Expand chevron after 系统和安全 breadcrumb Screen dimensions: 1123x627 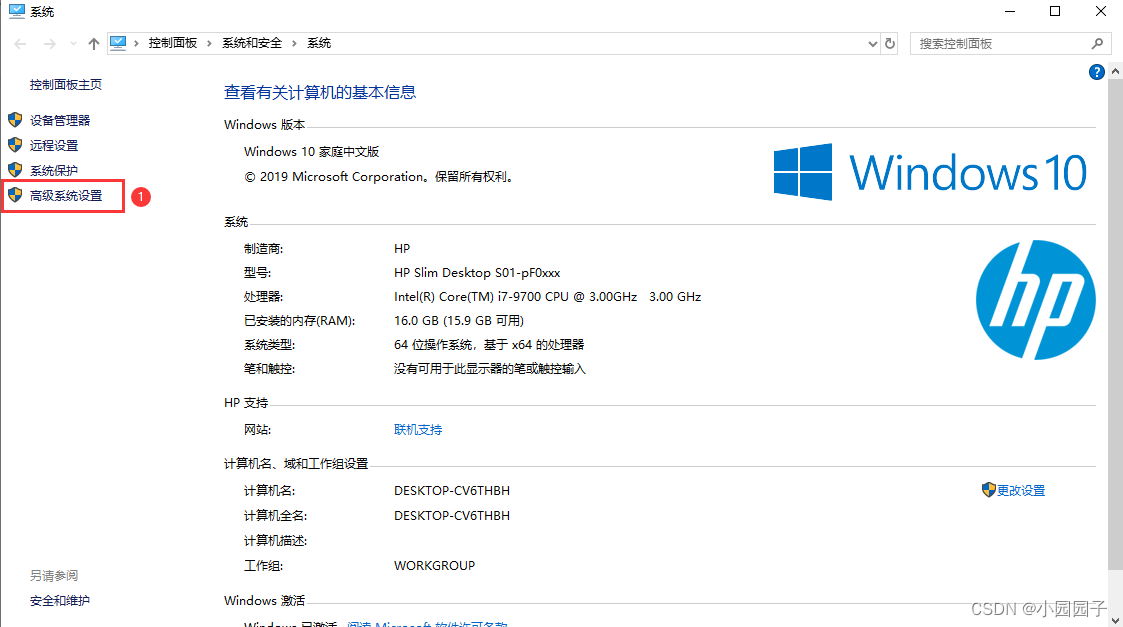click(294, 43)
